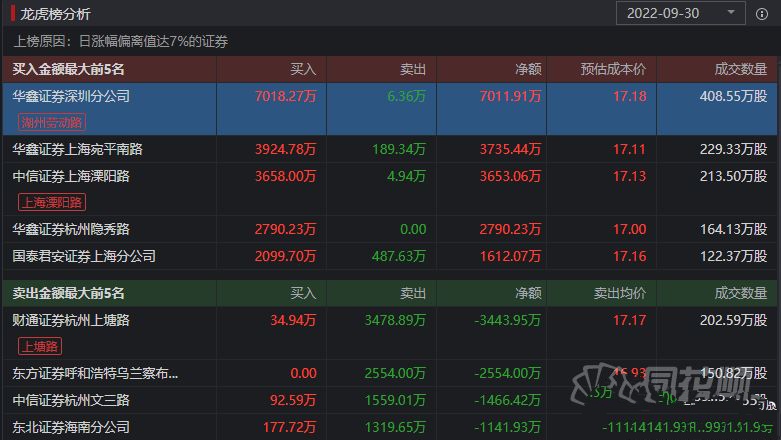This screenshot has height=440, width=781.
Task: Open the 2022-09-30 date dropdown
Action: tap(680, 13)
